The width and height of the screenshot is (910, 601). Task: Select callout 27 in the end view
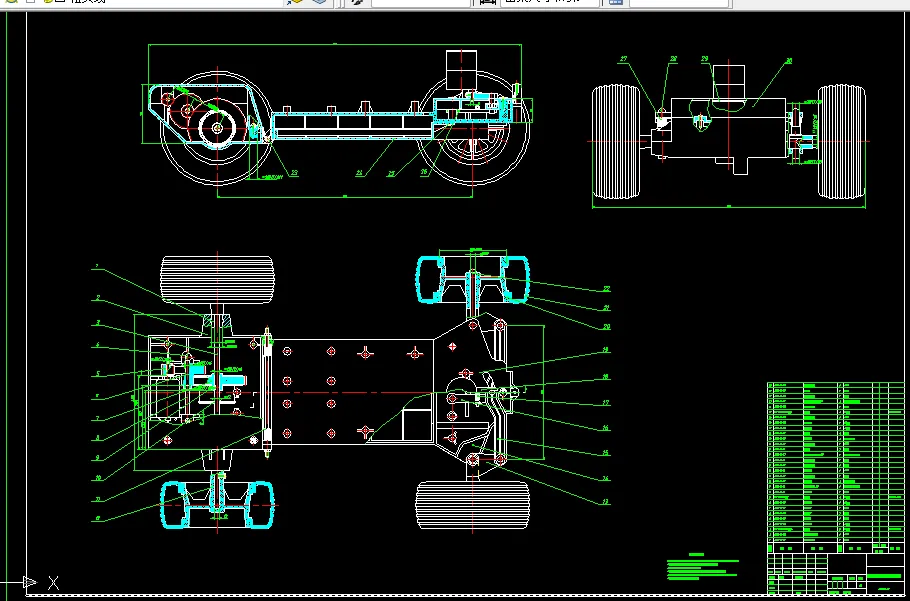coord(624,59)
